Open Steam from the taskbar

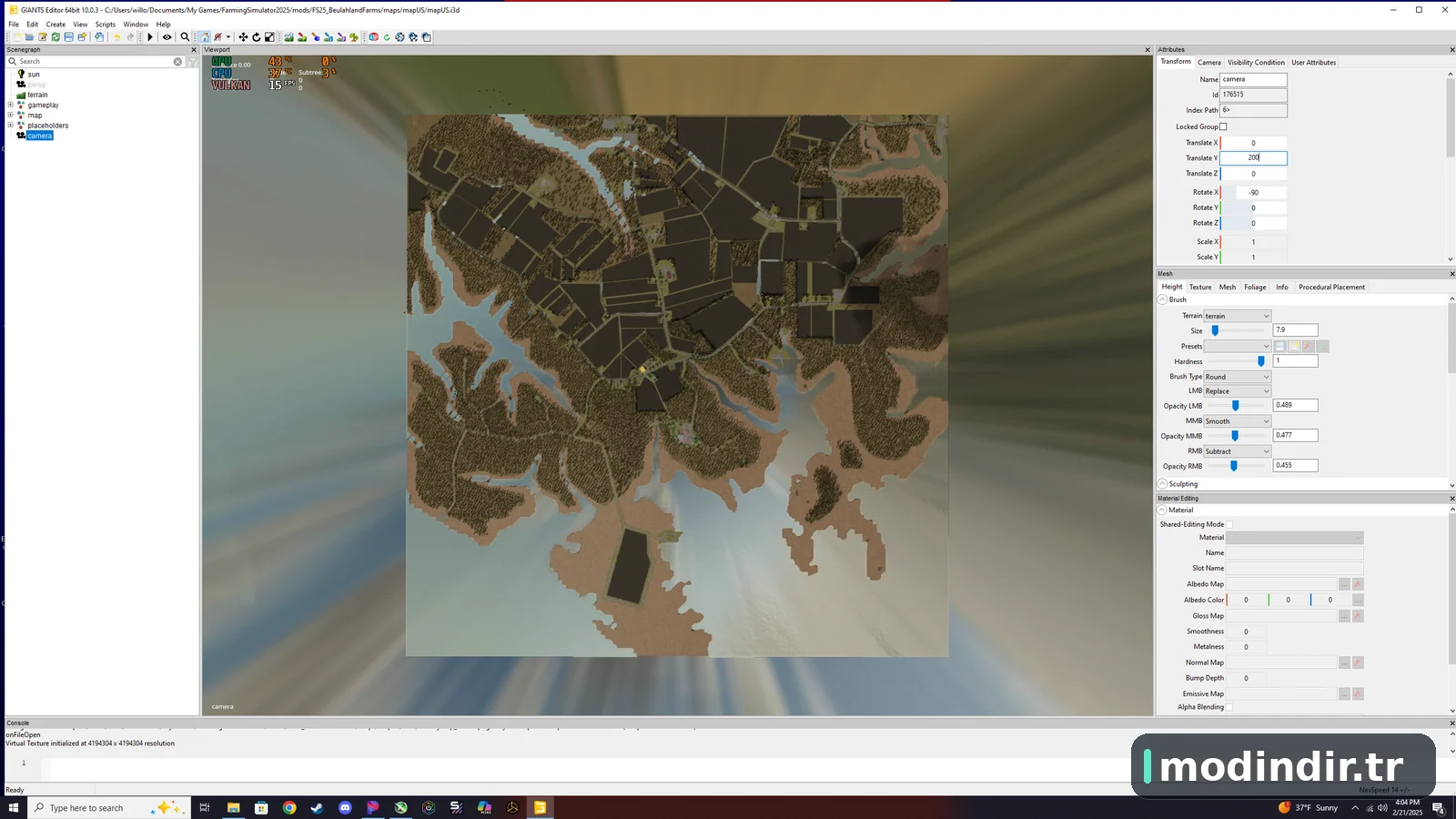317,807
